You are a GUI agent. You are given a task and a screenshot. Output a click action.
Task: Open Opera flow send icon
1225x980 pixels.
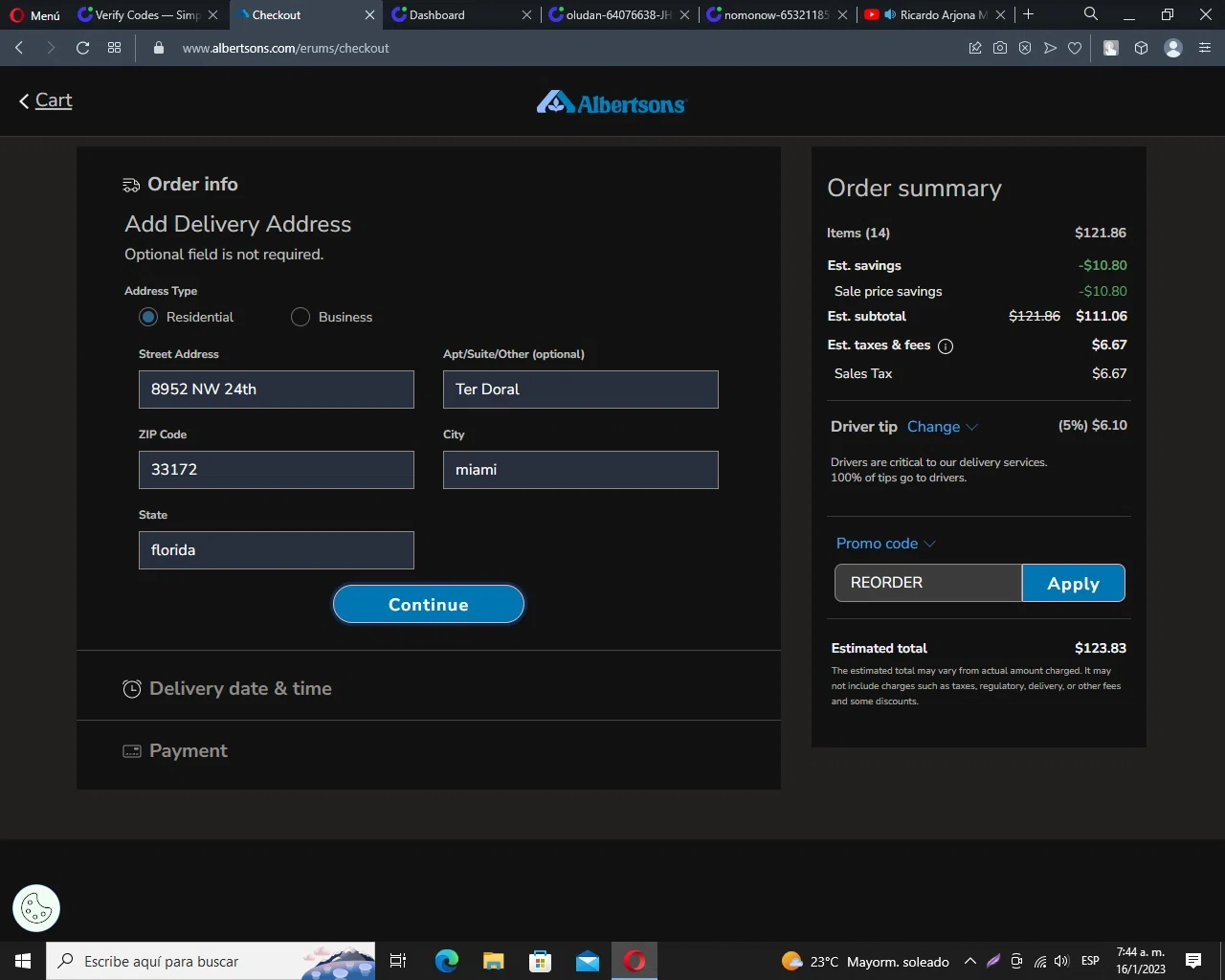point(1050,48)
